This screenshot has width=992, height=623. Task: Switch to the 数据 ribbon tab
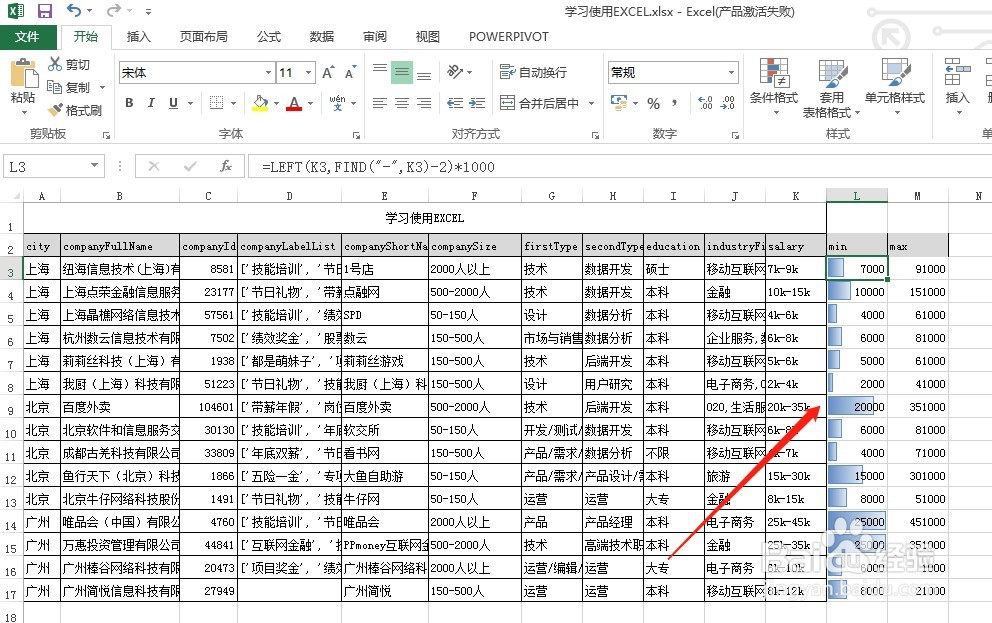[x=321, y=37]
